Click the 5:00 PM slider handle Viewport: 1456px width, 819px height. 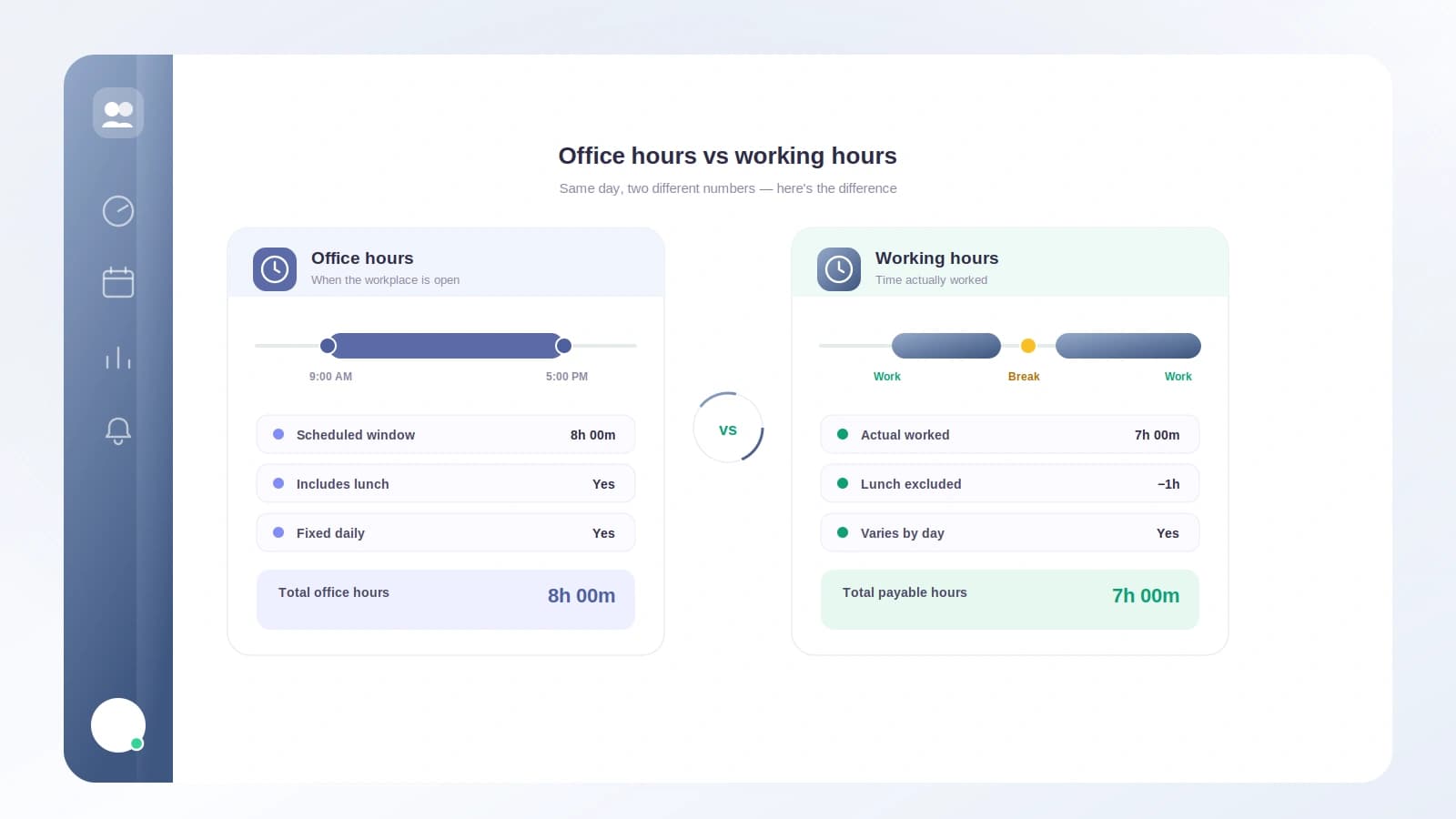pos(563,346)
